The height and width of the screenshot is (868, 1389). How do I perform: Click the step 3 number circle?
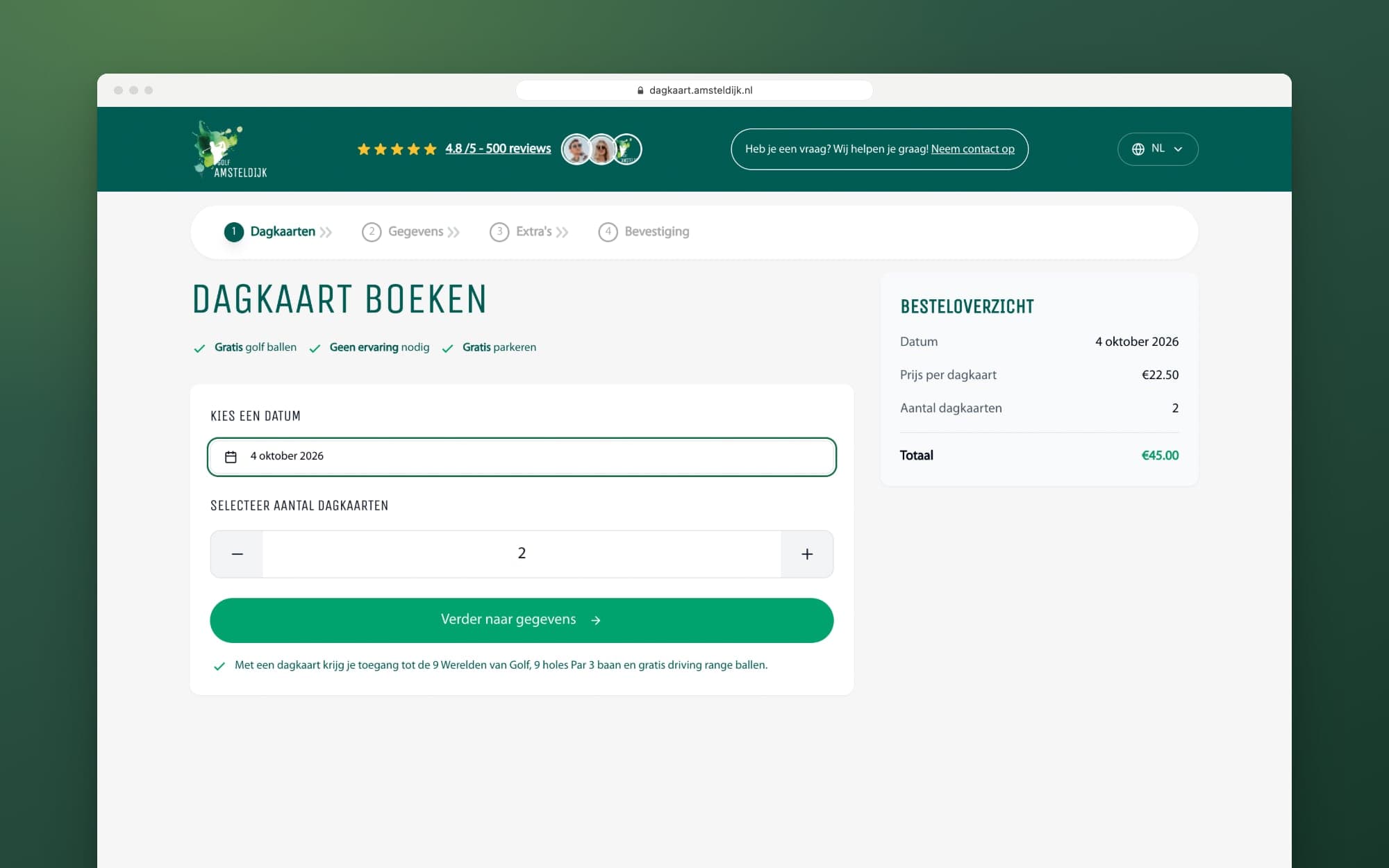click(x=499, y=232)
